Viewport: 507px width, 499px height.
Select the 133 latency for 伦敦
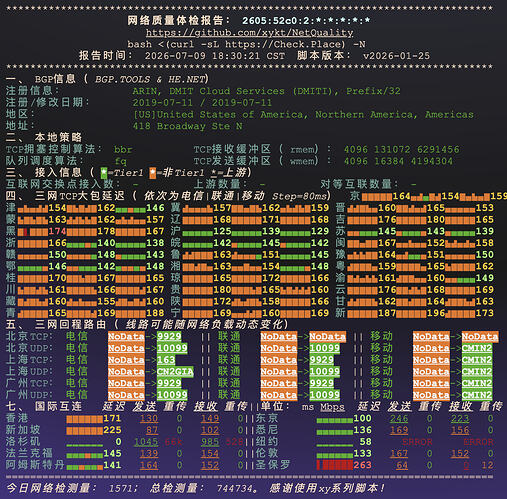[362, 454]
